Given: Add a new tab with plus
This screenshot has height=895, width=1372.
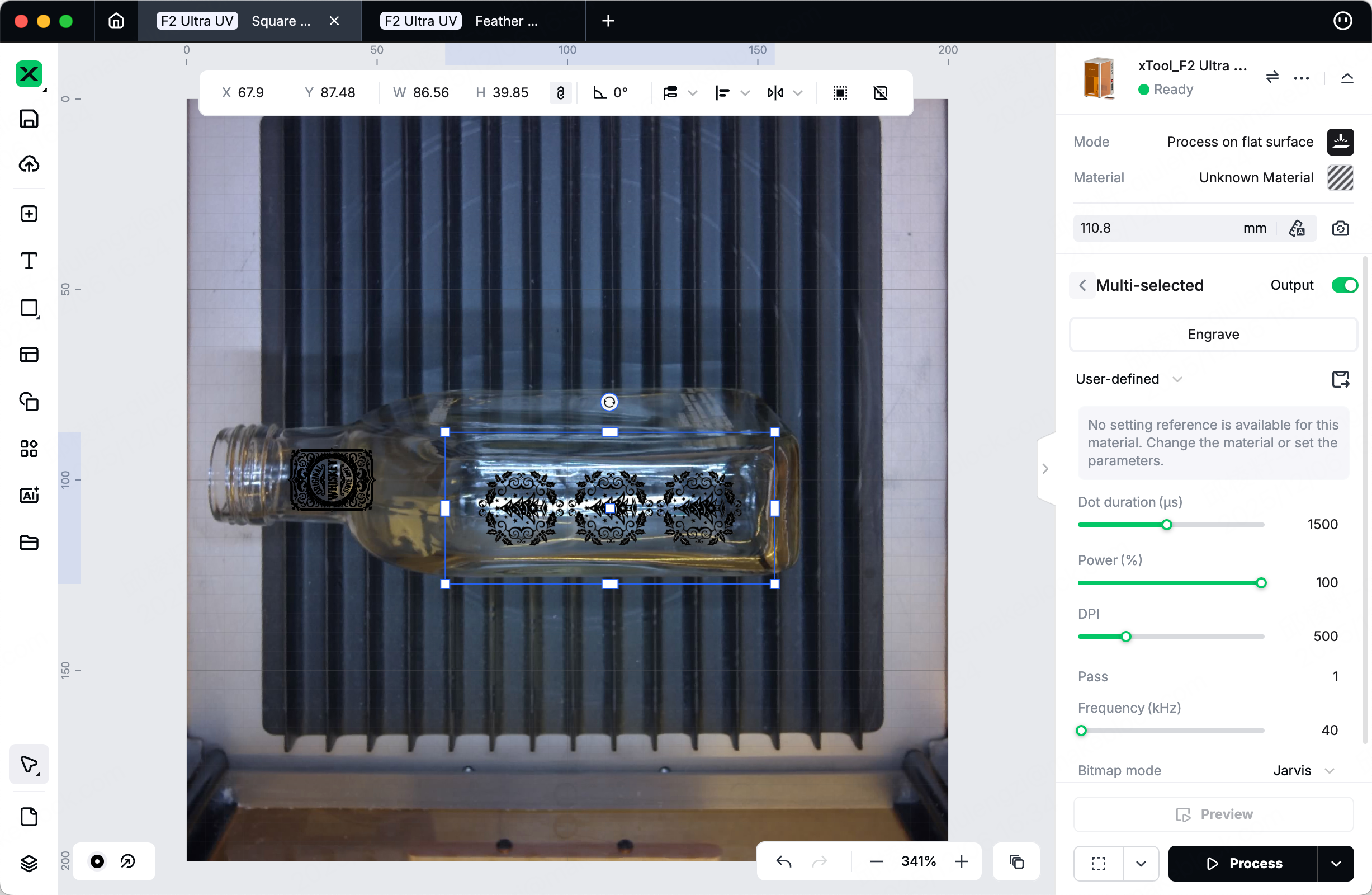Looking at the screenshot, I should pos(608,21).
